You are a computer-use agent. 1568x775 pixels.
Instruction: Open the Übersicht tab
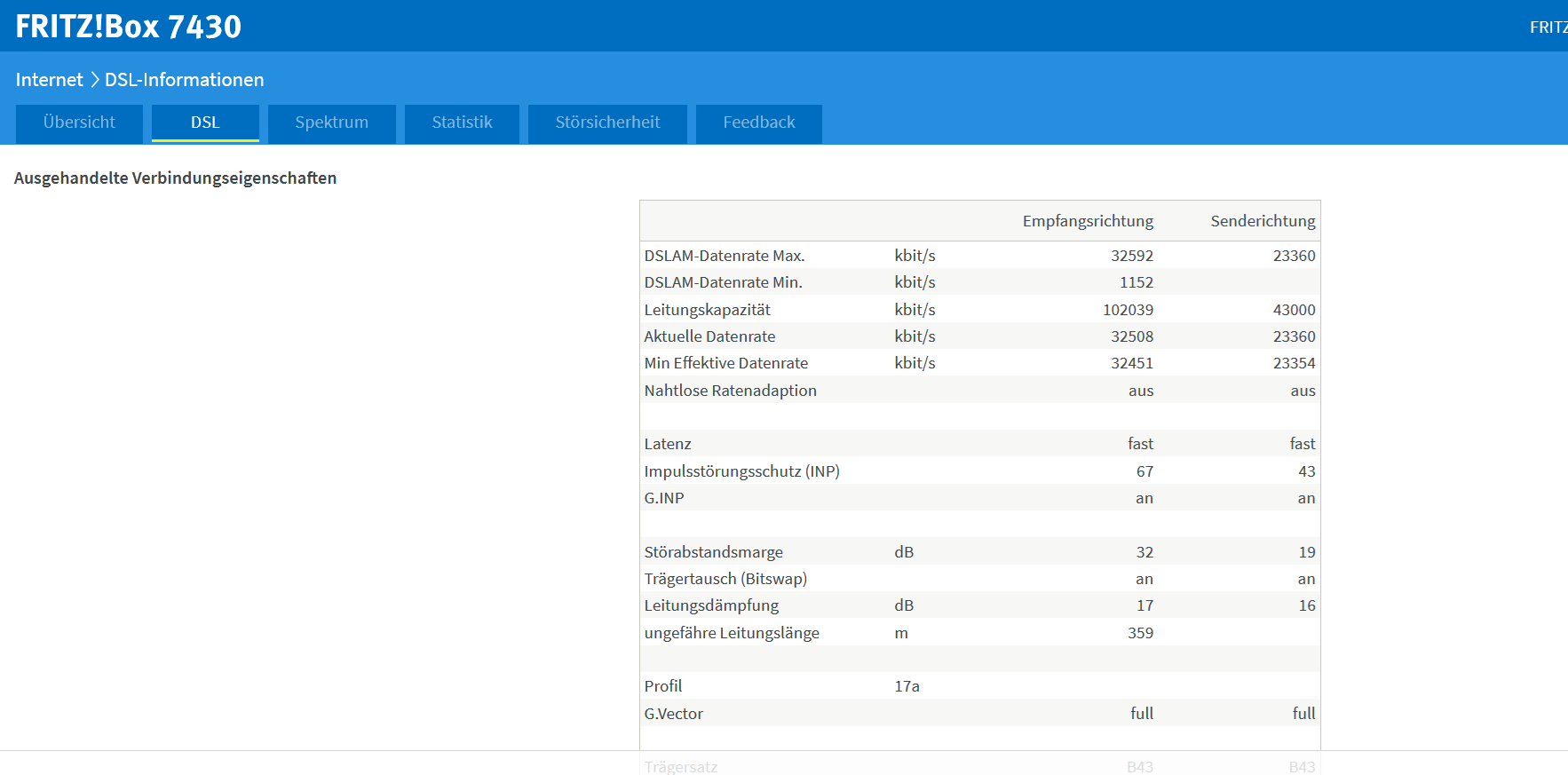tap(79, 123)
